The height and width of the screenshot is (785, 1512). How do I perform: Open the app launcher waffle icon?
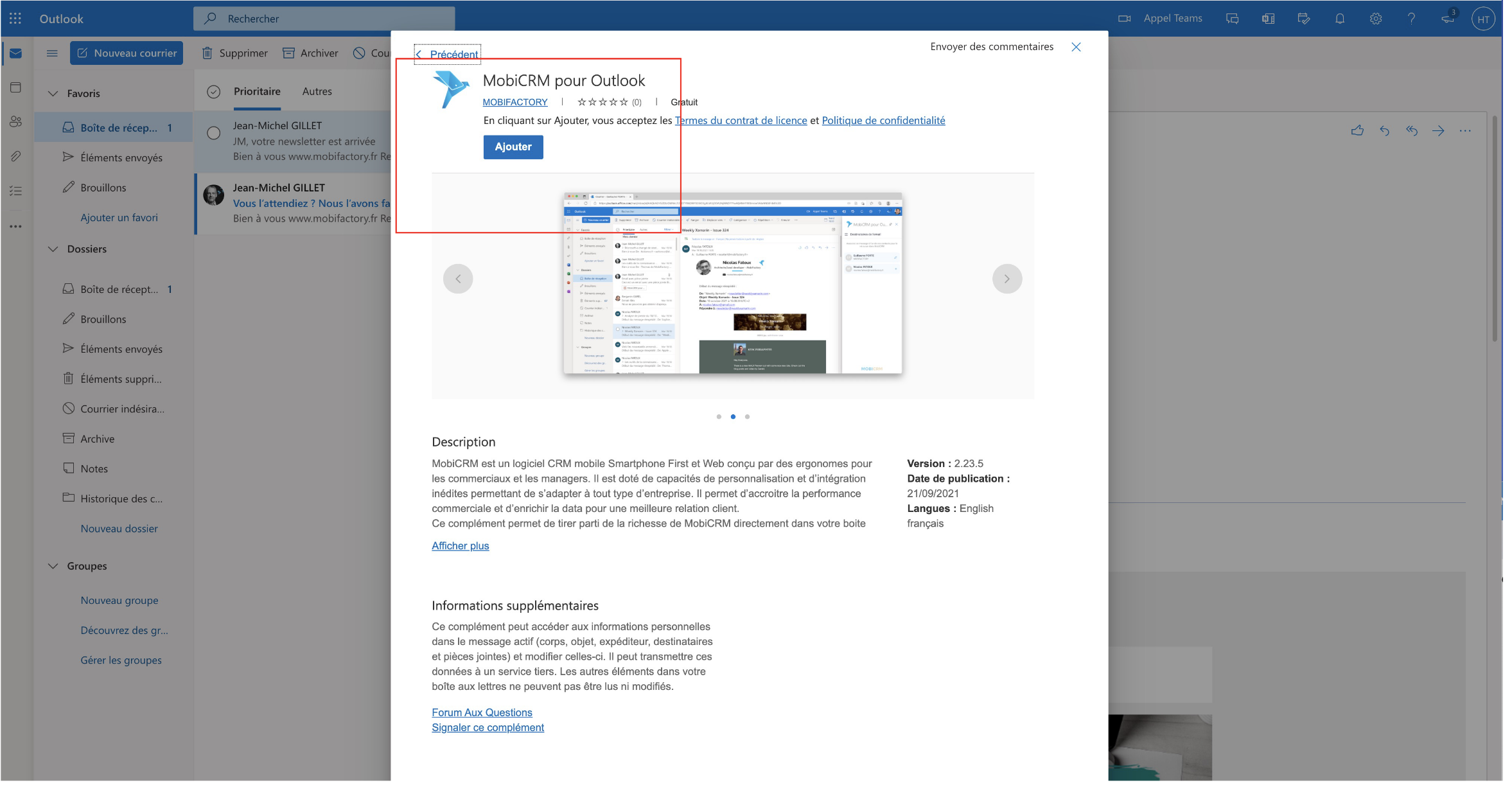15,19
